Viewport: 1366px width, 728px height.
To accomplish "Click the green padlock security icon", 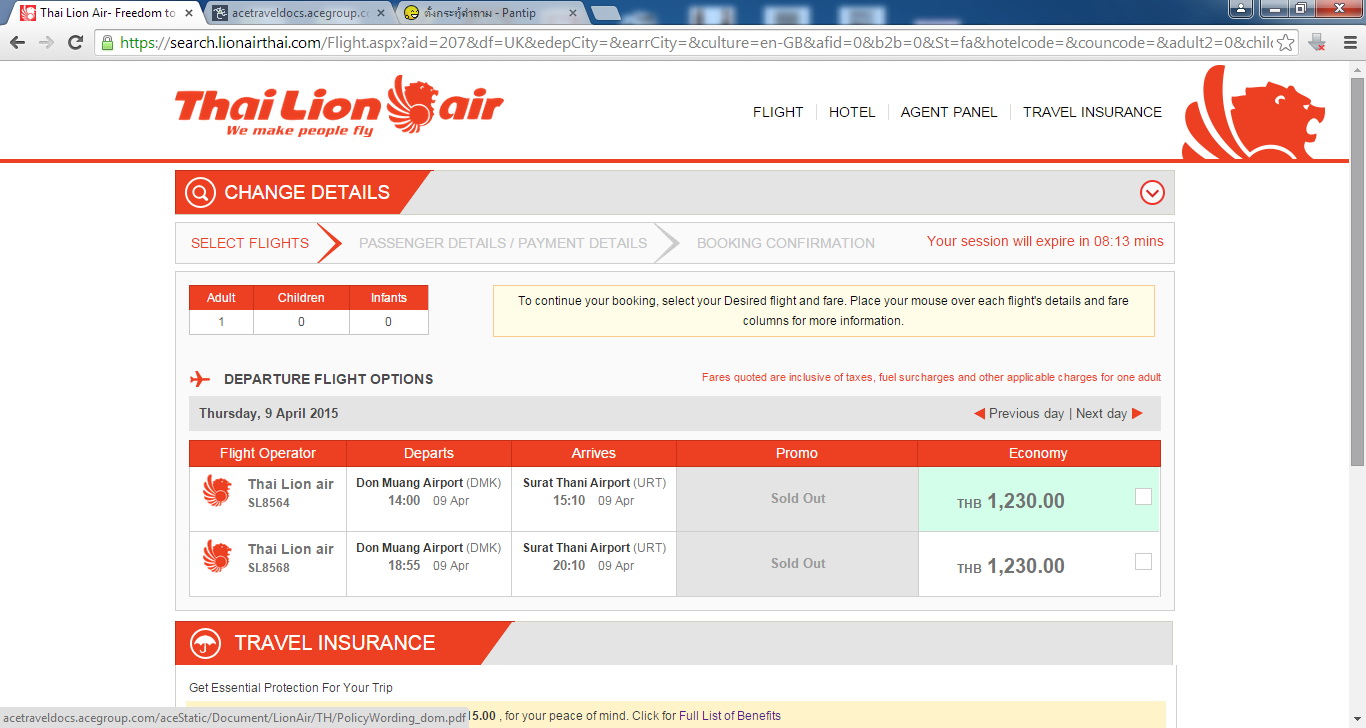I will pyautogui.click(x=107, y=42).
